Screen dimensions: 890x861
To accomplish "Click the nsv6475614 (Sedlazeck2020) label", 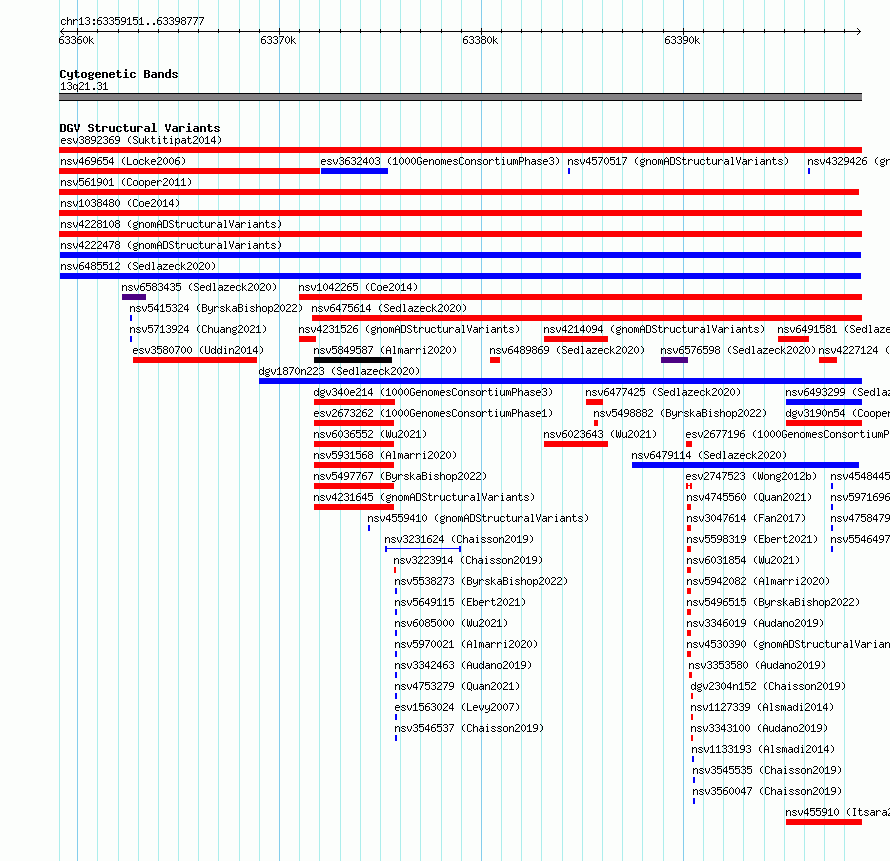I will point(389,308).
